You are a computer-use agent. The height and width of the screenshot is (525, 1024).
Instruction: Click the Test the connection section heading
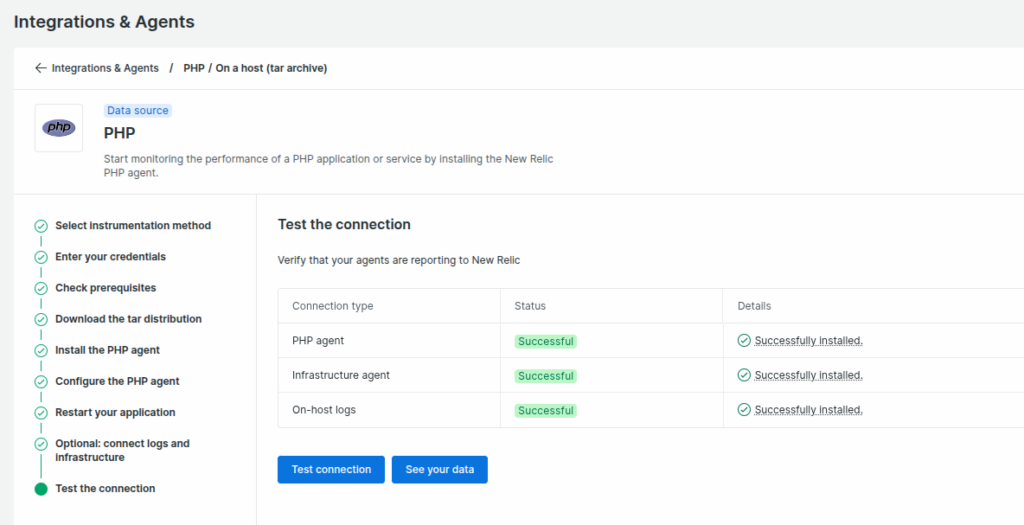point(344,225)
